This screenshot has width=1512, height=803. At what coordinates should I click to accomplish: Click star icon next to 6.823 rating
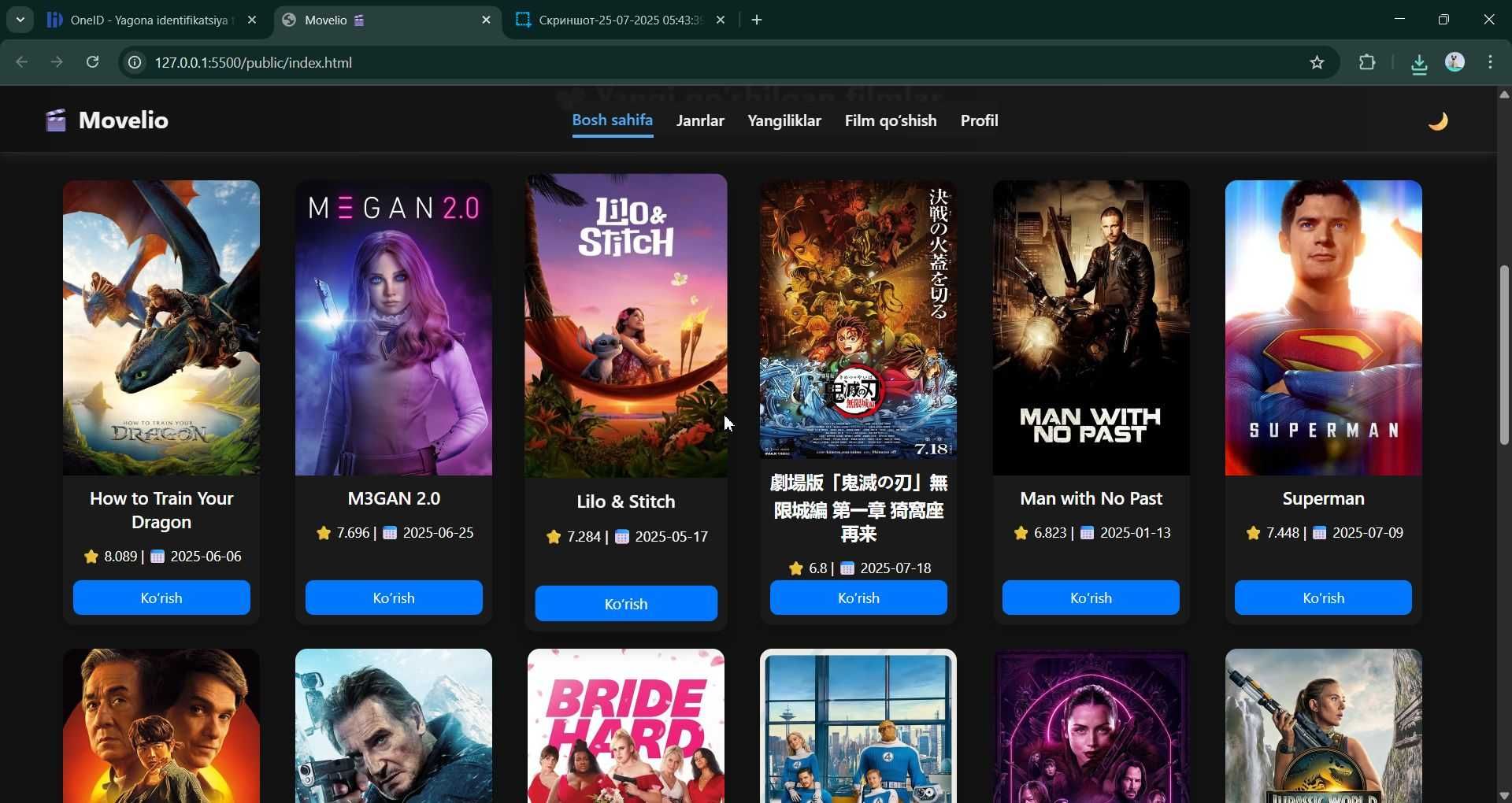pyautogui.click(x=1021, y=533)
